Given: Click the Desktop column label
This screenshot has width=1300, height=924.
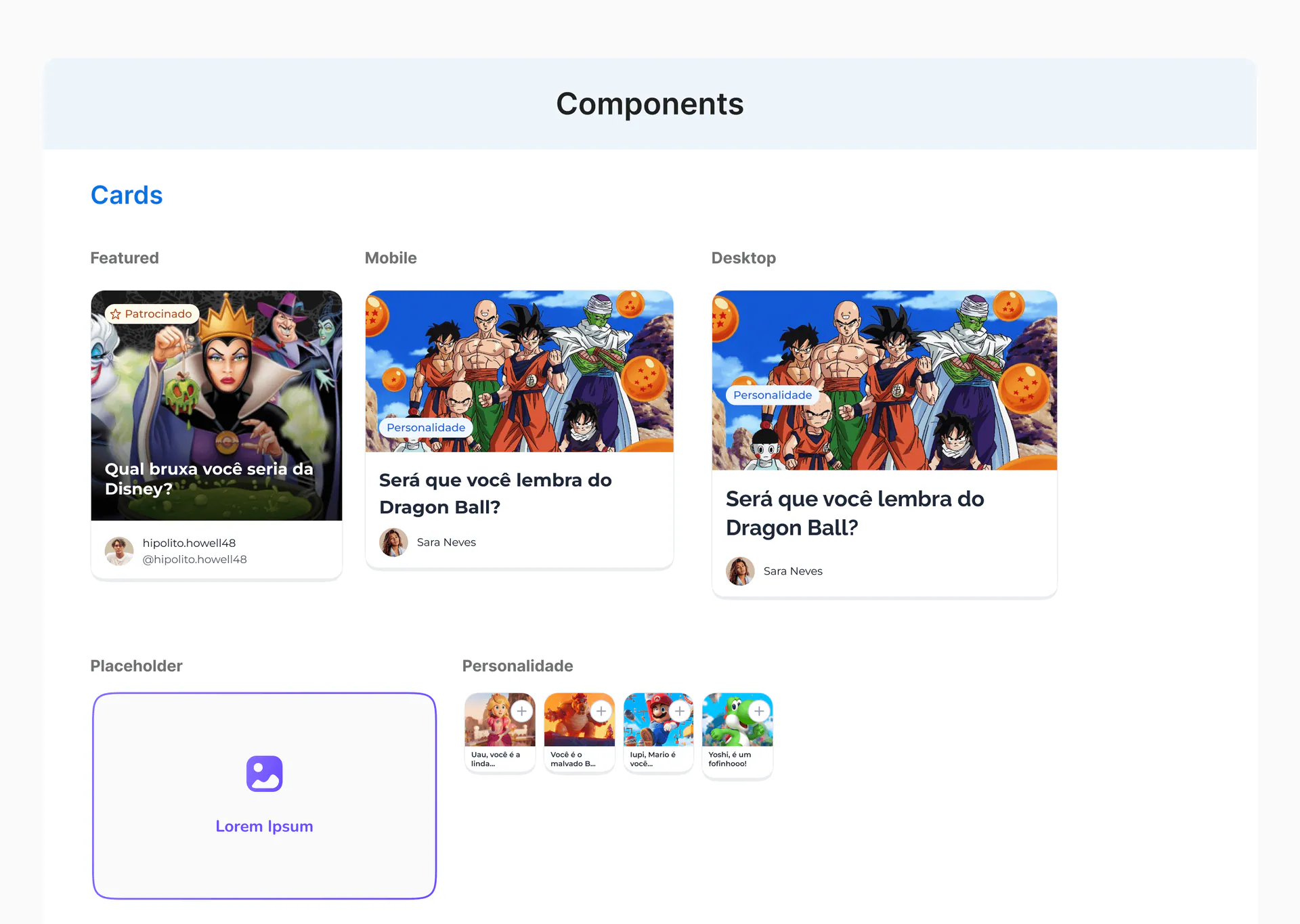Looking at the screenshot, I should point(743,258).
